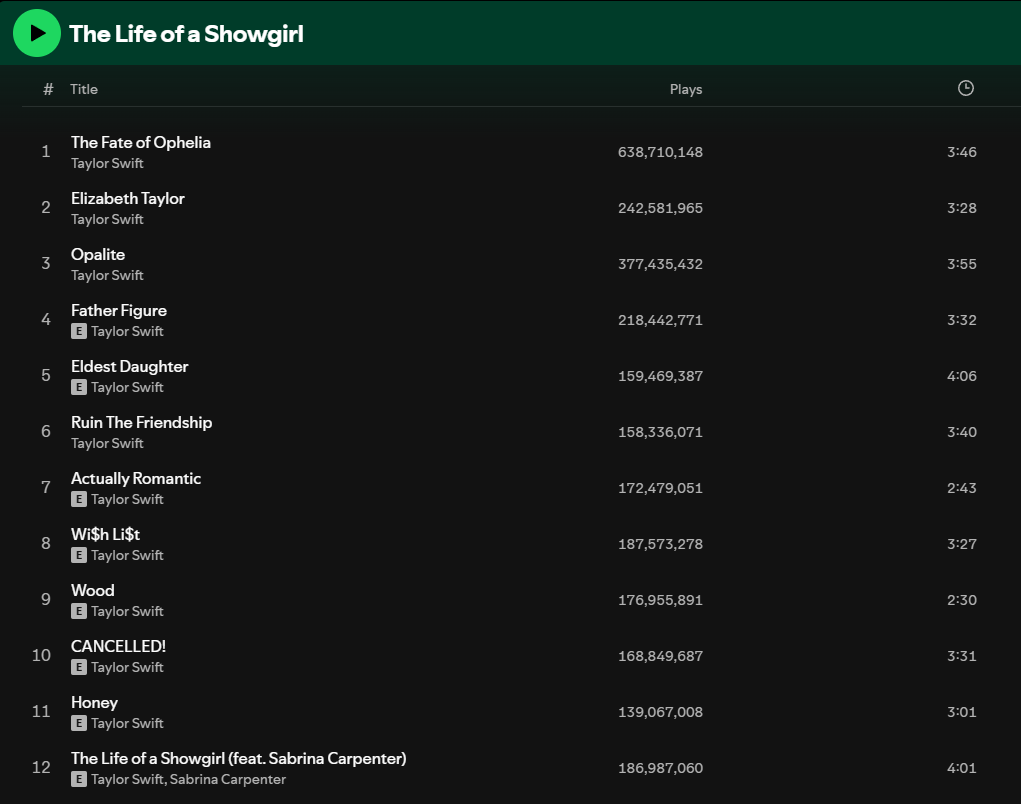Click Taylor Swift artist under Honey
The width and height of the screenshot is (1021, 804).
(127, 723)
